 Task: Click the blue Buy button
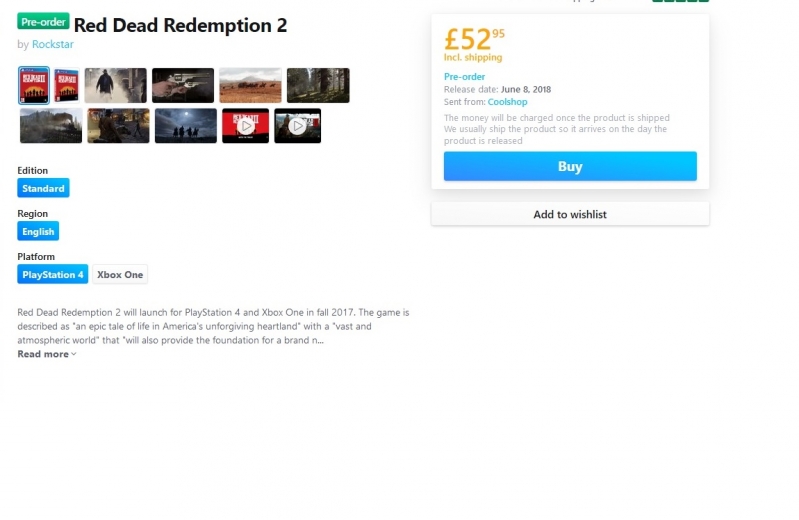pyautogui.click(x=570, y=166)
